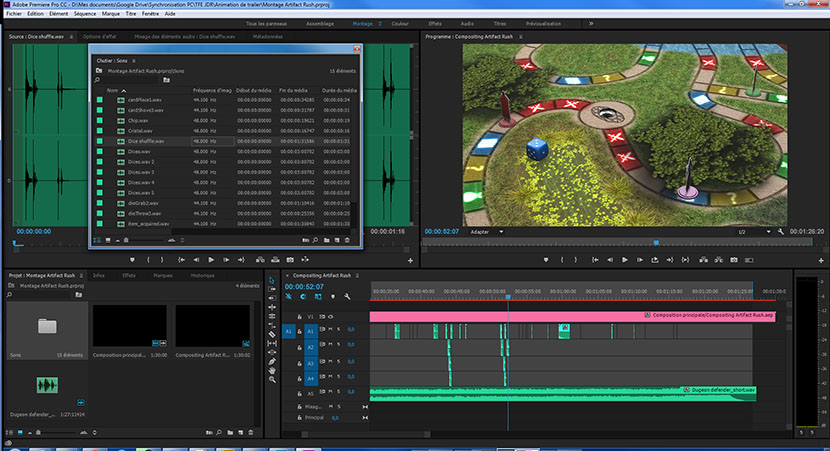This screenshot has height=451, width=830.
Task: Open the Métadonnées tab
Action: [267, 37]
